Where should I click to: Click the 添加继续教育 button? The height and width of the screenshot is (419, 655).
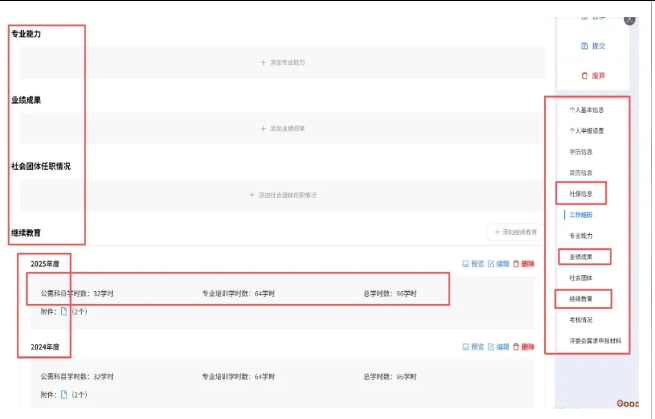click(515, 231)
